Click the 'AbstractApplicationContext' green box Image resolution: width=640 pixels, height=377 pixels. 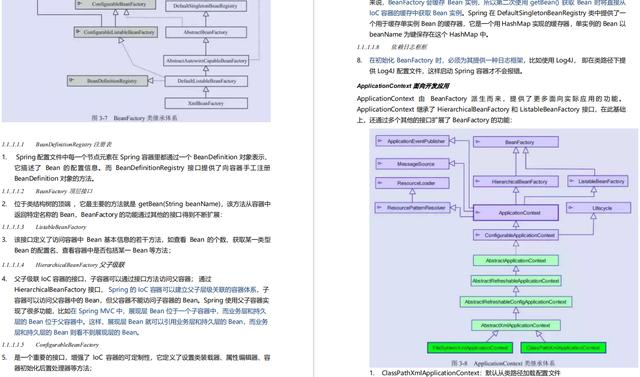516,260
